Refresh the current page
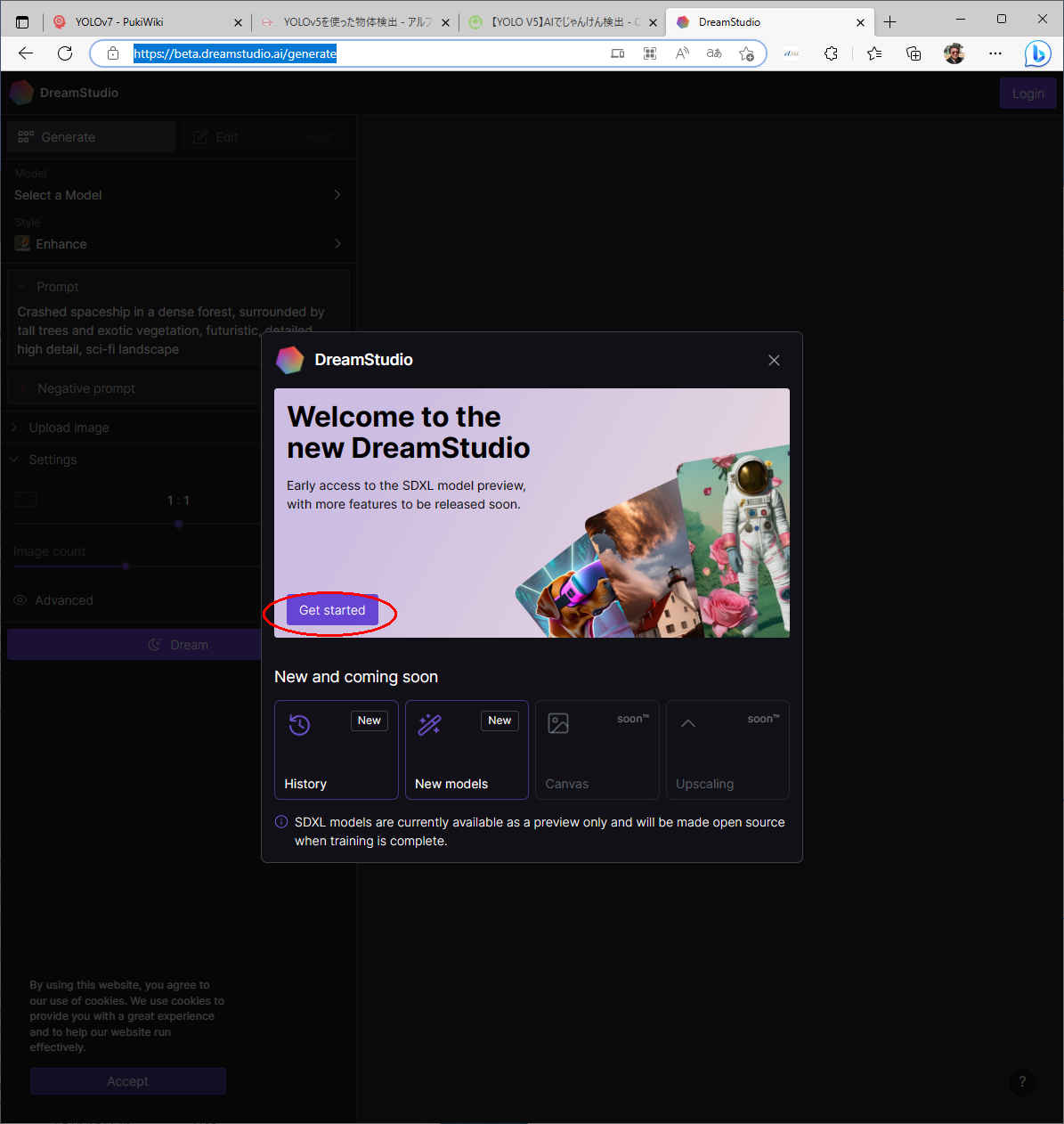Screen dimensions: 1064x1124 click(x=65, y=53)
